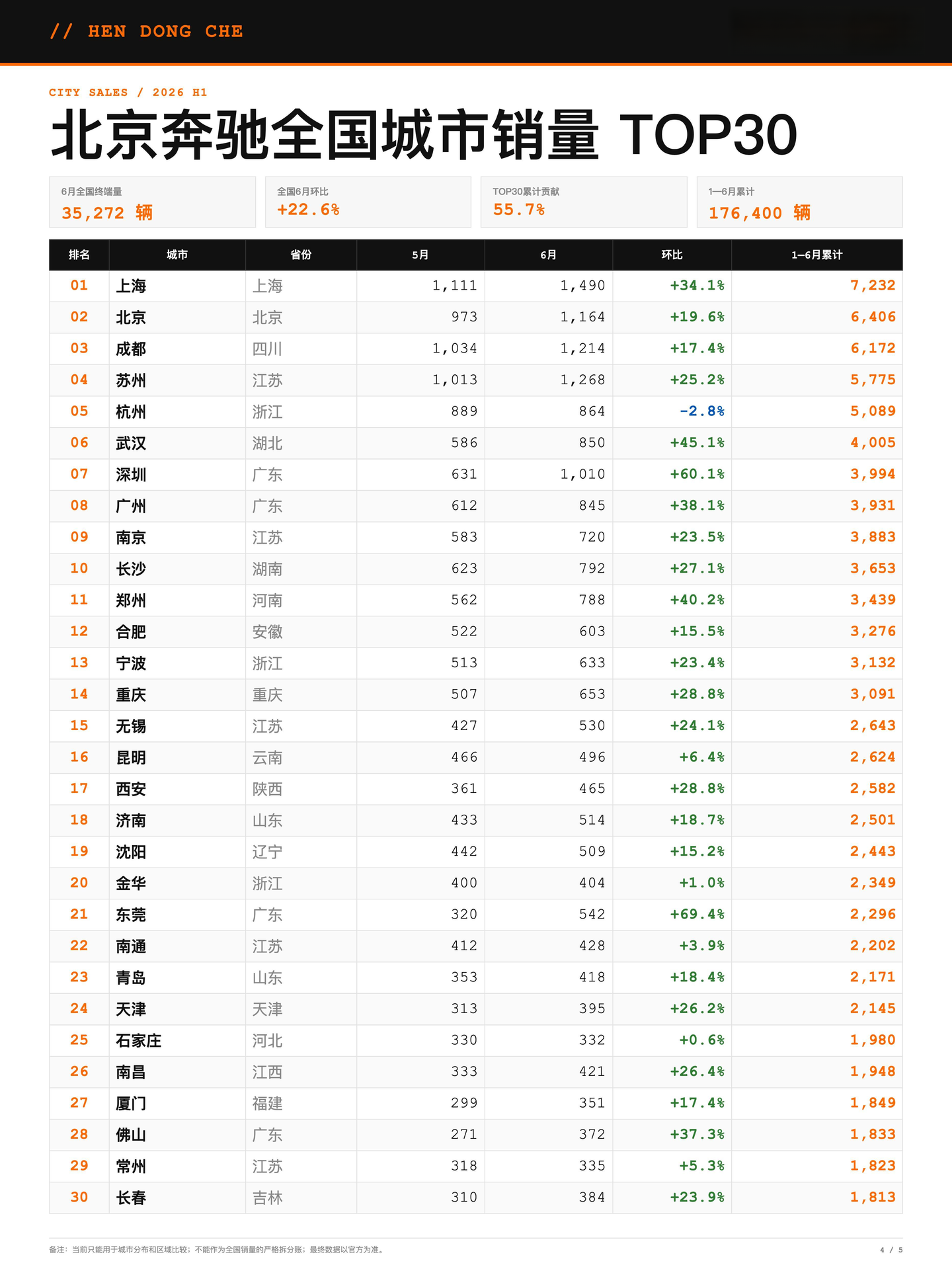The image size is (952, 1273).
Task: Click the 5月 column header
Action: tap(420, 255)
